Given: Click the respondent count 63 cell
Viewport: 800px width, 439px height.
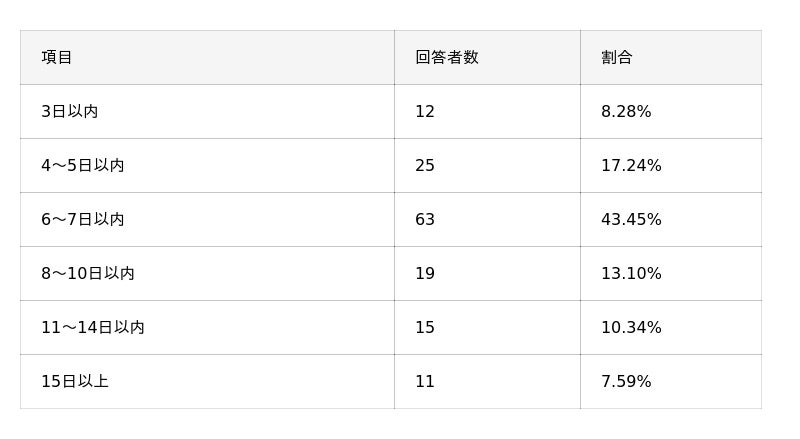Looking at the screenshot, I should pos(425,220).
